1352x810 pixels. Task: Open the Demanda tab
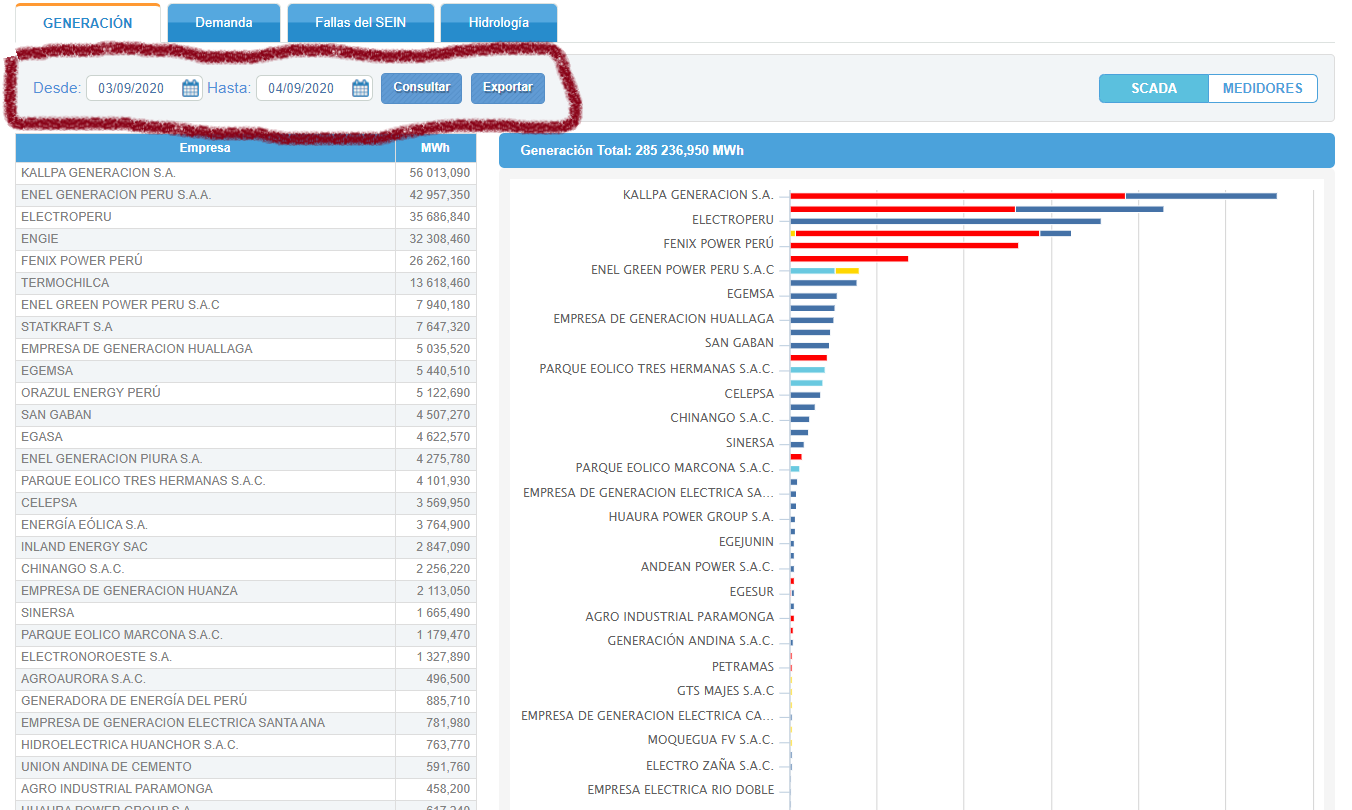[x=223, y=22]
